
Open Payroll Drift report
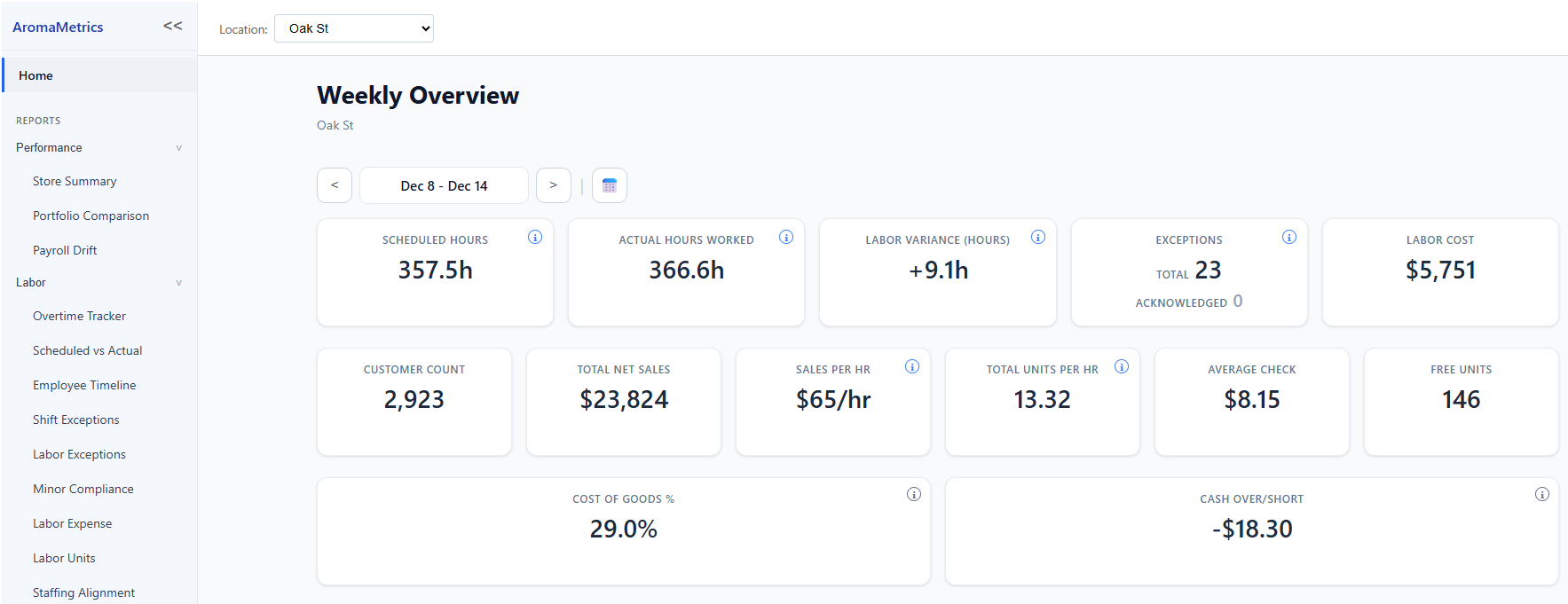(65, 250)
